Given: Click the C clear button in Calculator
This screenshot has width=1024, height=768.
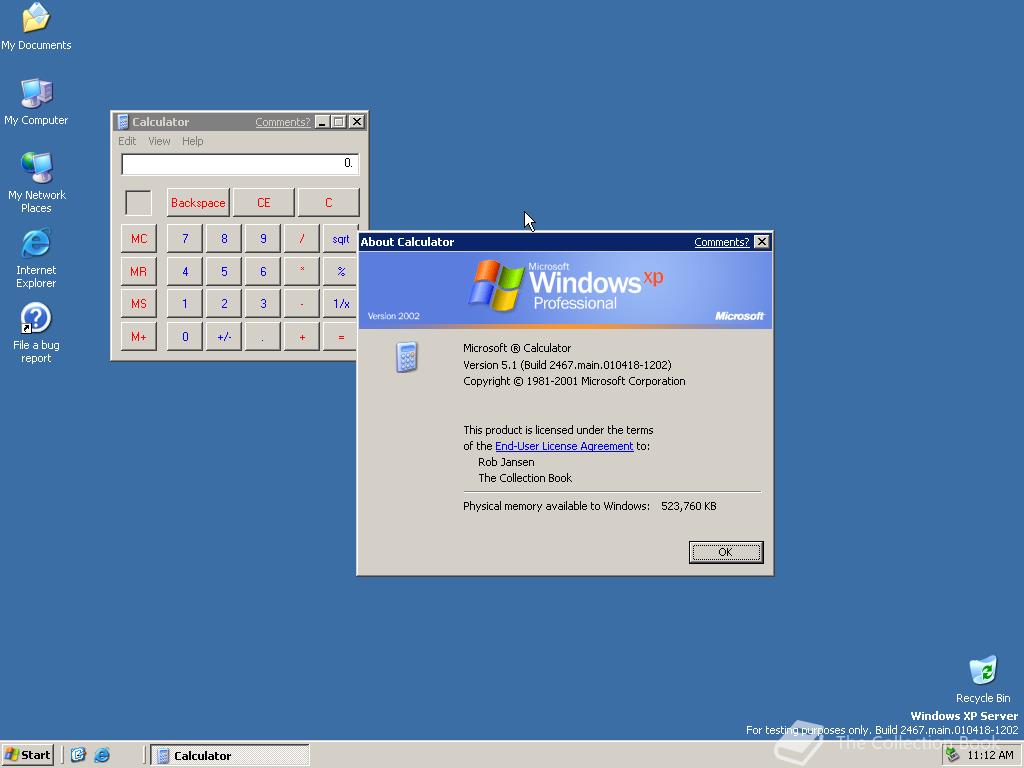Looking at the screenshot, I should 328,202.
